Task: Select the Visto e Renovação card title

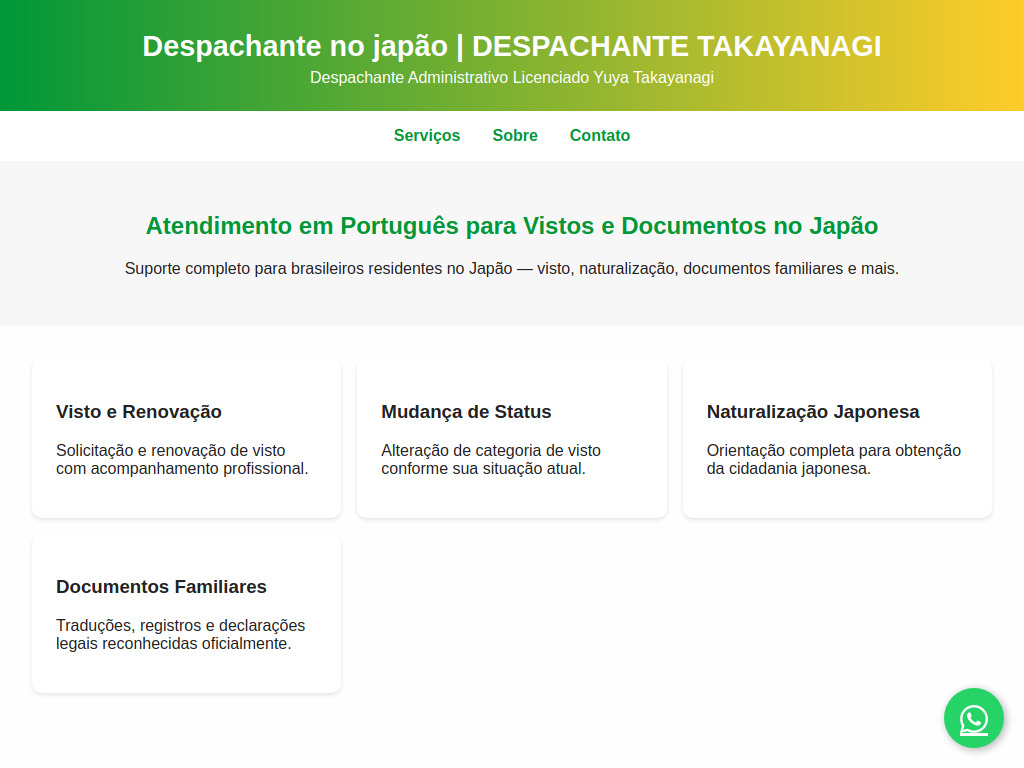Action: tap(139, 412)
